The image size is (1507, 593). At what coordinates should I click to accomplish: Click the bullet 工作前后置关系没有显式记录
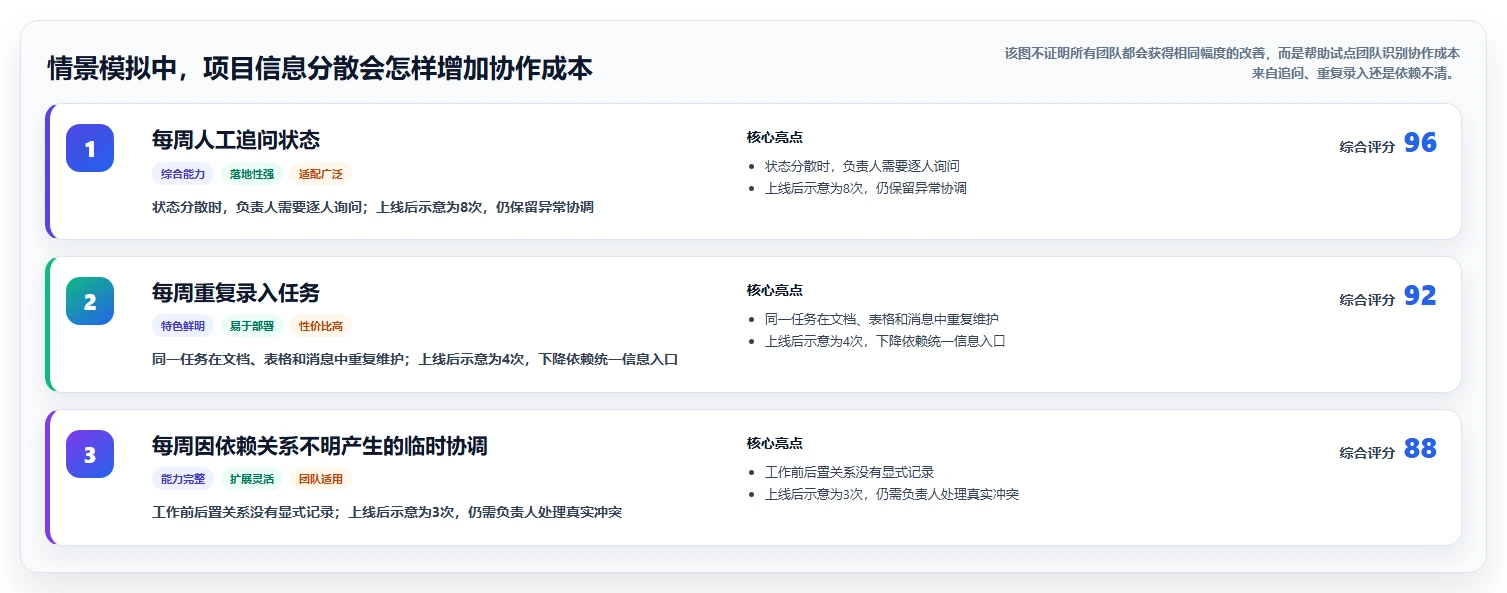click(x=849, y=472)
